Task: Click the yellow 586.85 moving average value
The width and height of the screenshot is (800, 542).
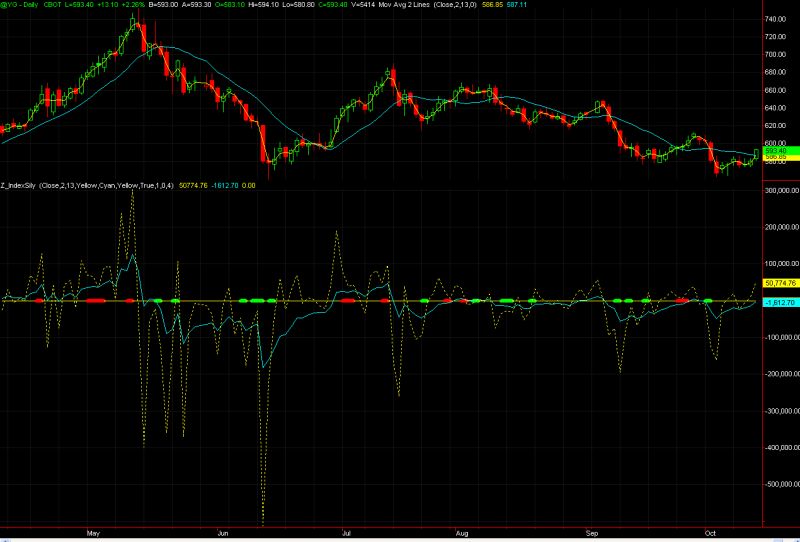Action: coord(492,5)
